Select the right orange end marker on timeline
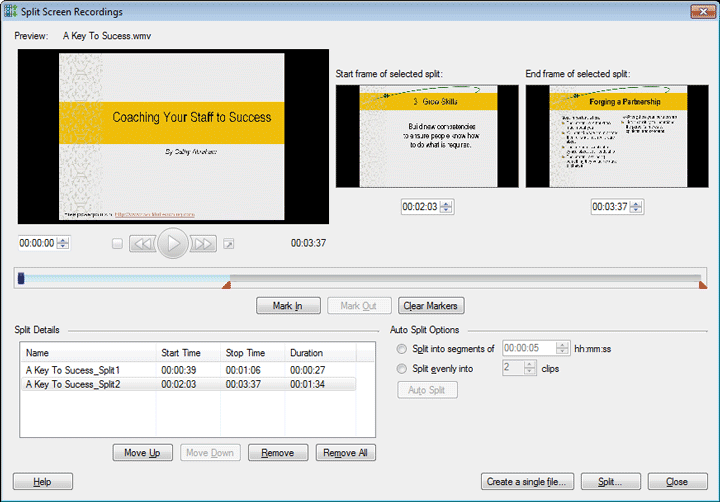This screenshot has width=720, height=502. [703, 286]
